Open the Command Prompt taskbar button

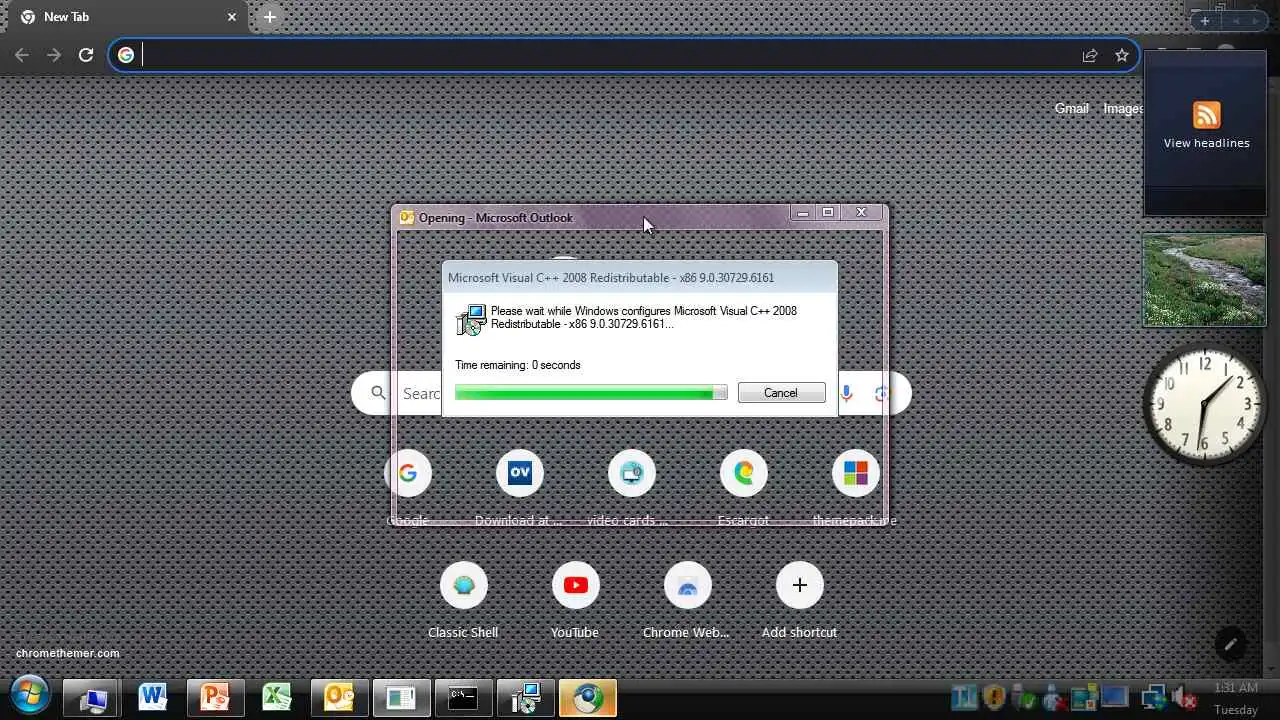coord(463,698)
